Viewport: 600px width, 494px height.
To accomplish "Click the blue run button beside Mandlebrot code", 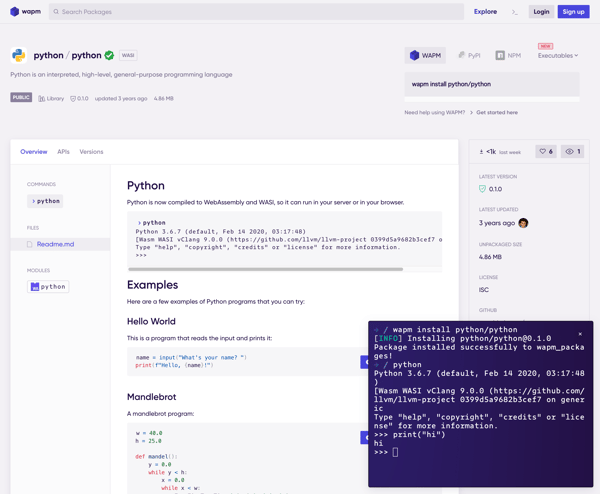I will 365,437.
